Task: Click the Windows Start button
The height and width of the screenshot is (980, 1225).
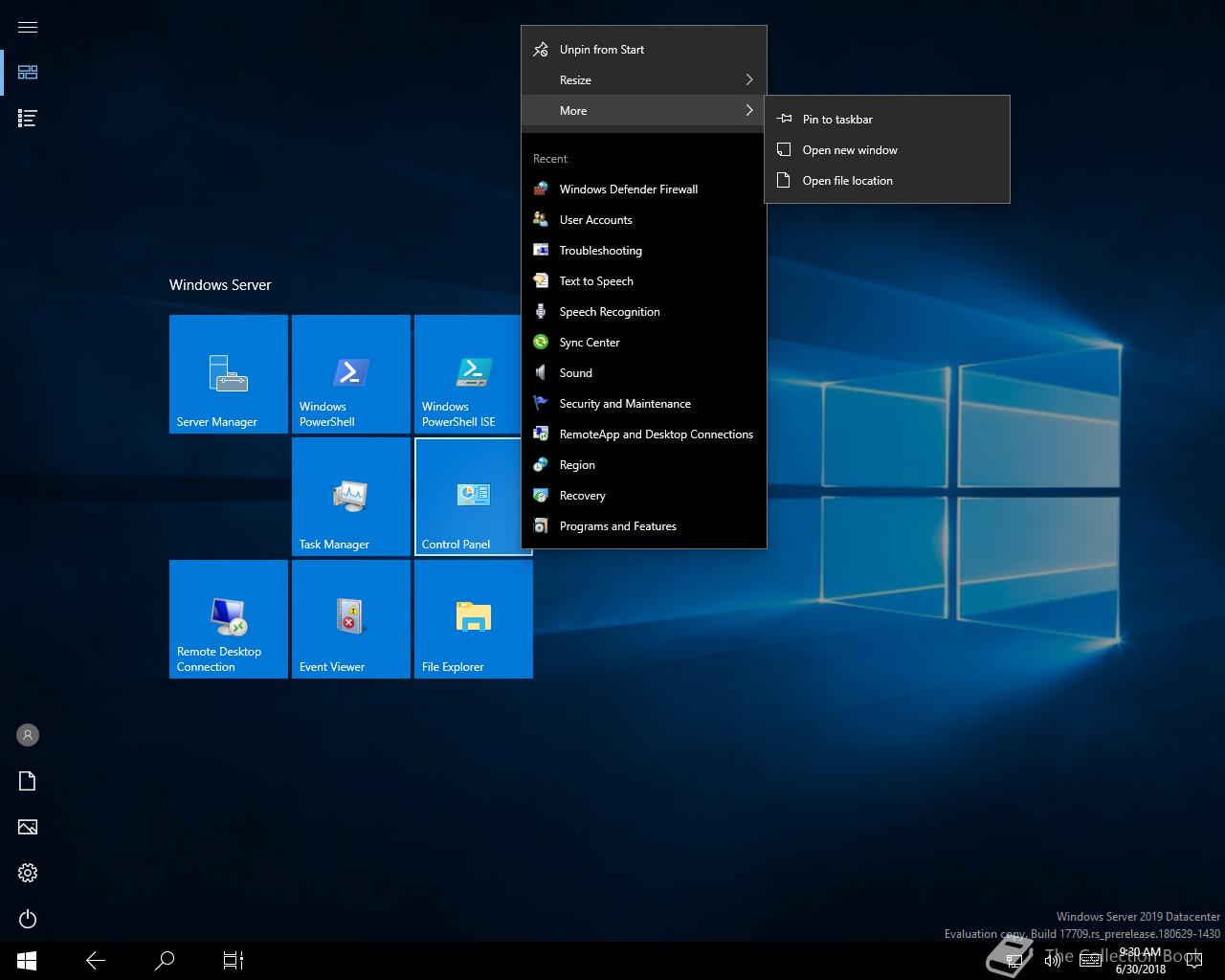Action: click(x=27, y=961)
